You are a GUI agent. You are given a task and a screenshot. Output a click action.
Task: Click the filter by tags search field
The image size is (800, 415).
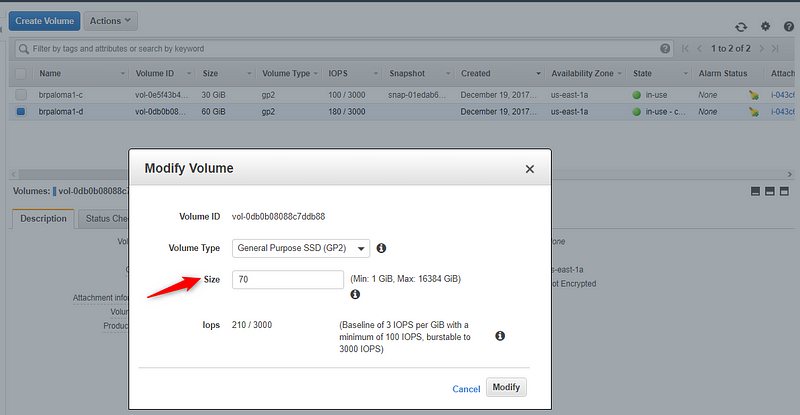[x=344, y=49]
